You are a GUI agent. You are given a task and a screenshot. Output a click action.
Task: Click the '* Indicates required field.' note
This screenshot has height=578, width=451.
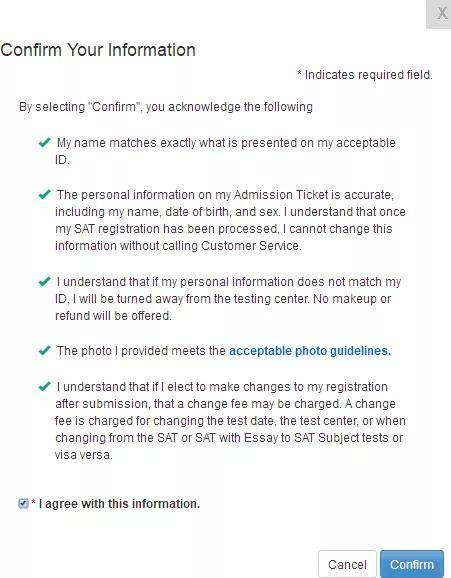point(365,75)
